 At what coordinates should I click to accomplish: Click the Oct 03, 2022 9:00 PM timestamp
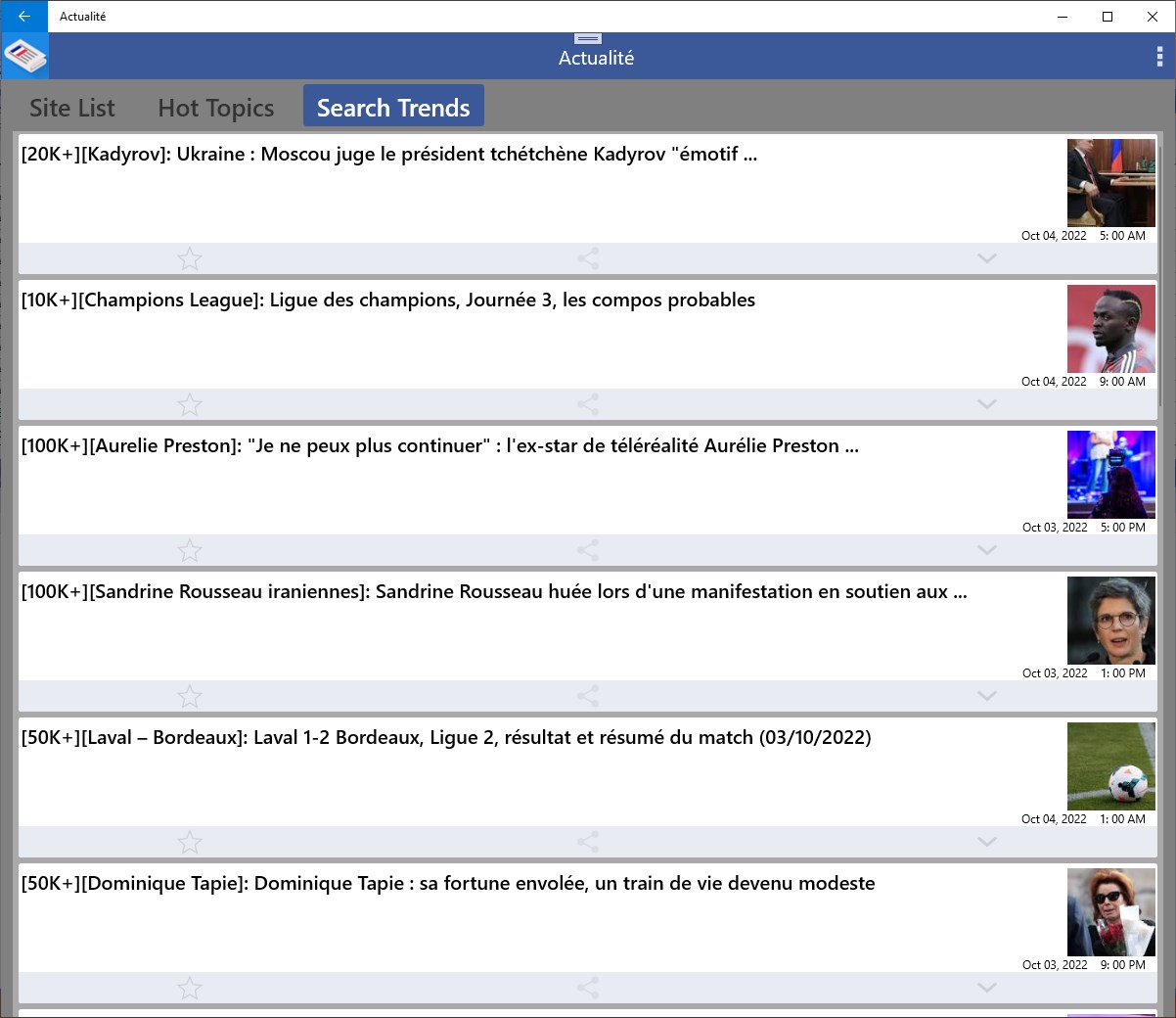(x=1084, y=965)
